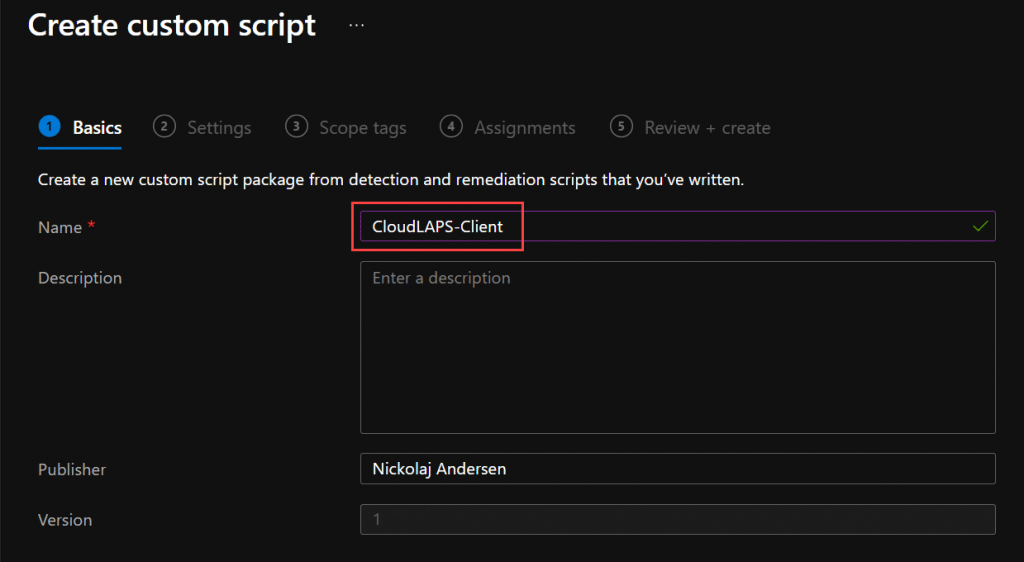Focus the Name field containing CloudLAPS-Client
Viewport: 1024px width, 562px height.
[x=677, y=226]
